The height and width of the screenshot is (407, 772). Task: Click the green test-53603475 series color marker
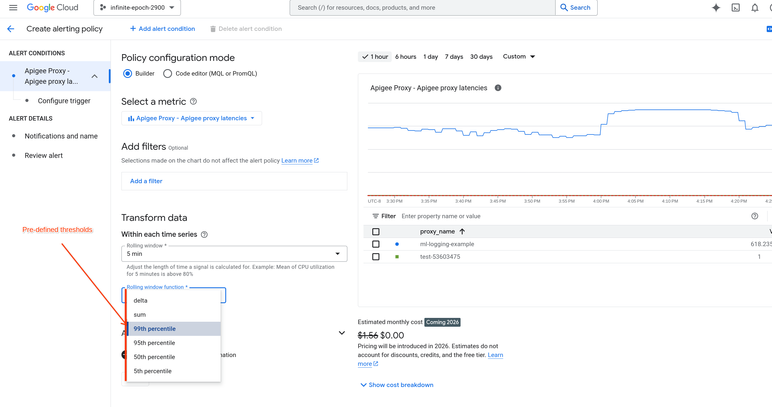[397, 257]
